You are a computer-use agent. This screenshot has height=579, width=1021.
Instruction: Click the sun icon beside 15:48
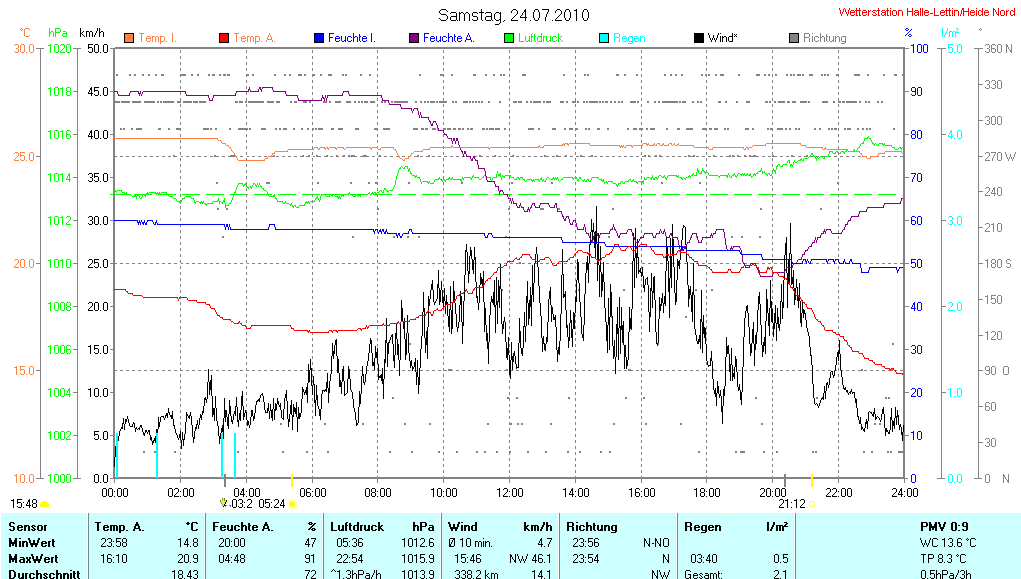[x=45, y=504]
